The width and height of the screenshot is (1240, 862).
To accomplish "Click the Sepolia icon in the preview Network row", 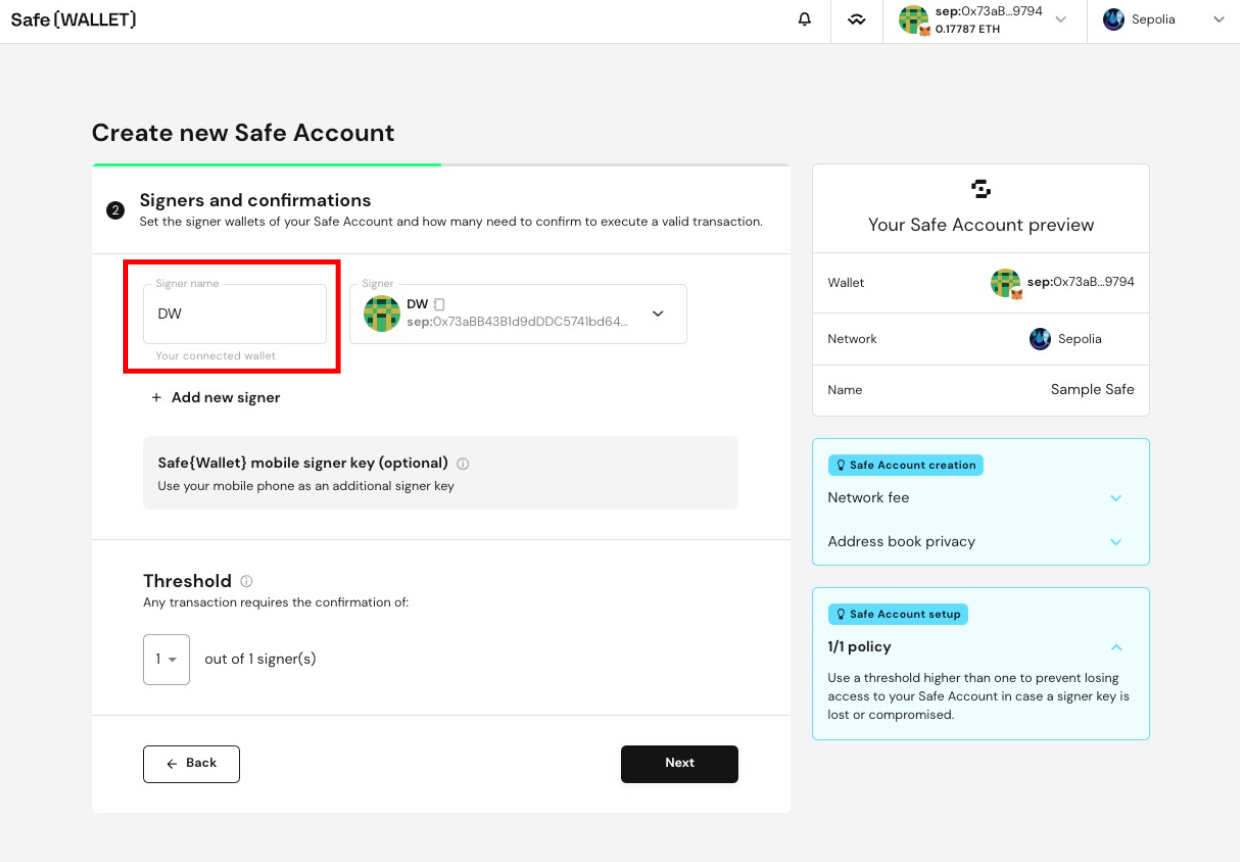I will (1040, 339).
